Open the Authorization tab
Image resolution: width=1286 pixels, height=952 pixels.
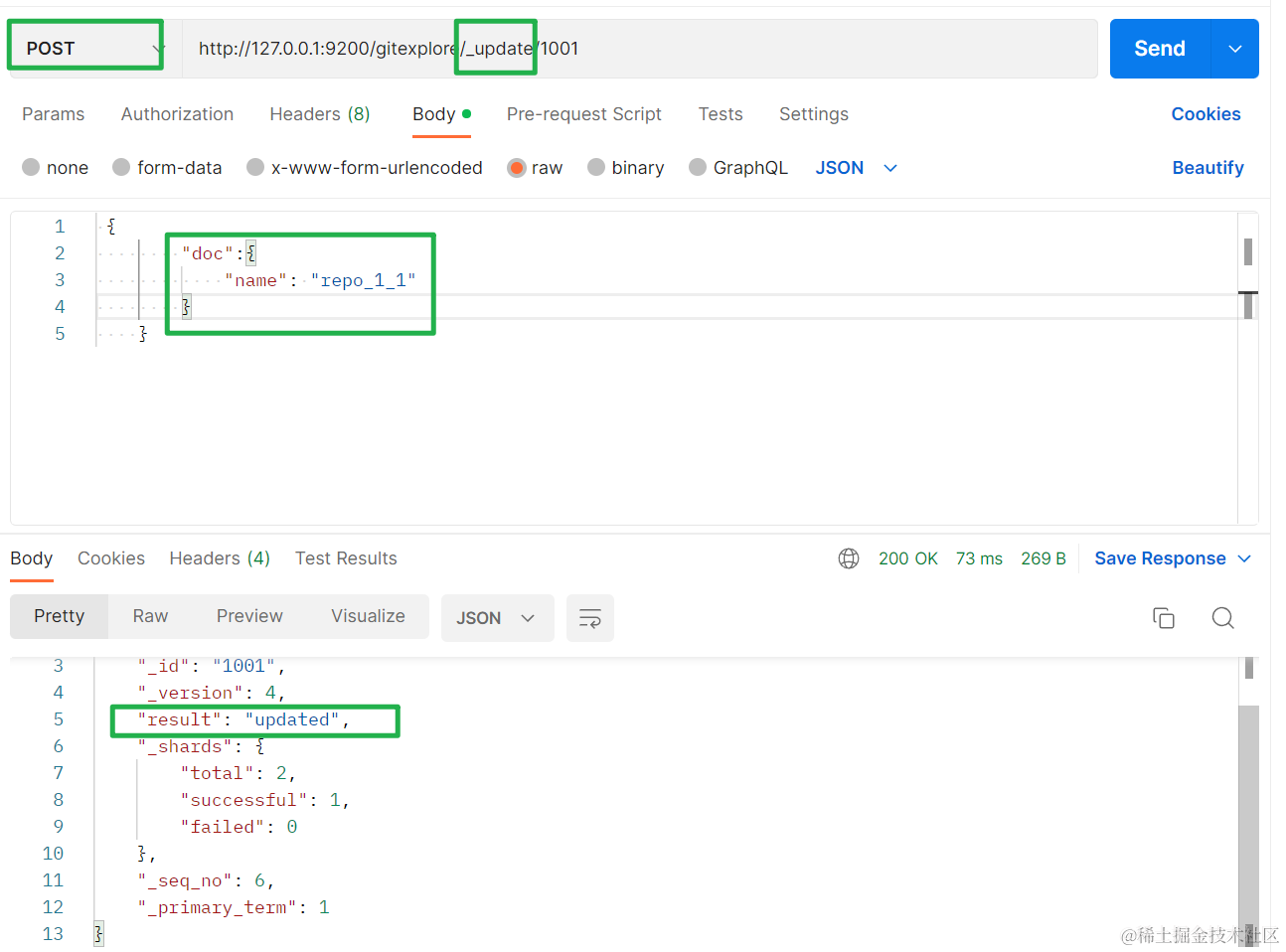coord(178,114)
